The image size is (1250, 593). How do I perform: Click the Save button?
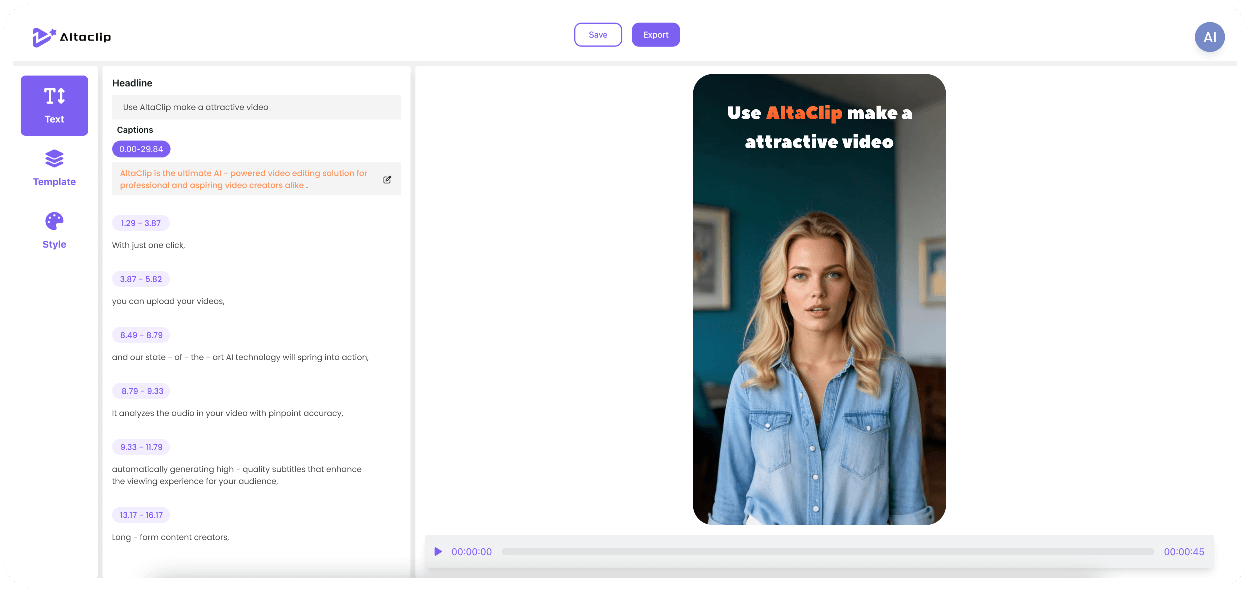click(x=598, y=35)
